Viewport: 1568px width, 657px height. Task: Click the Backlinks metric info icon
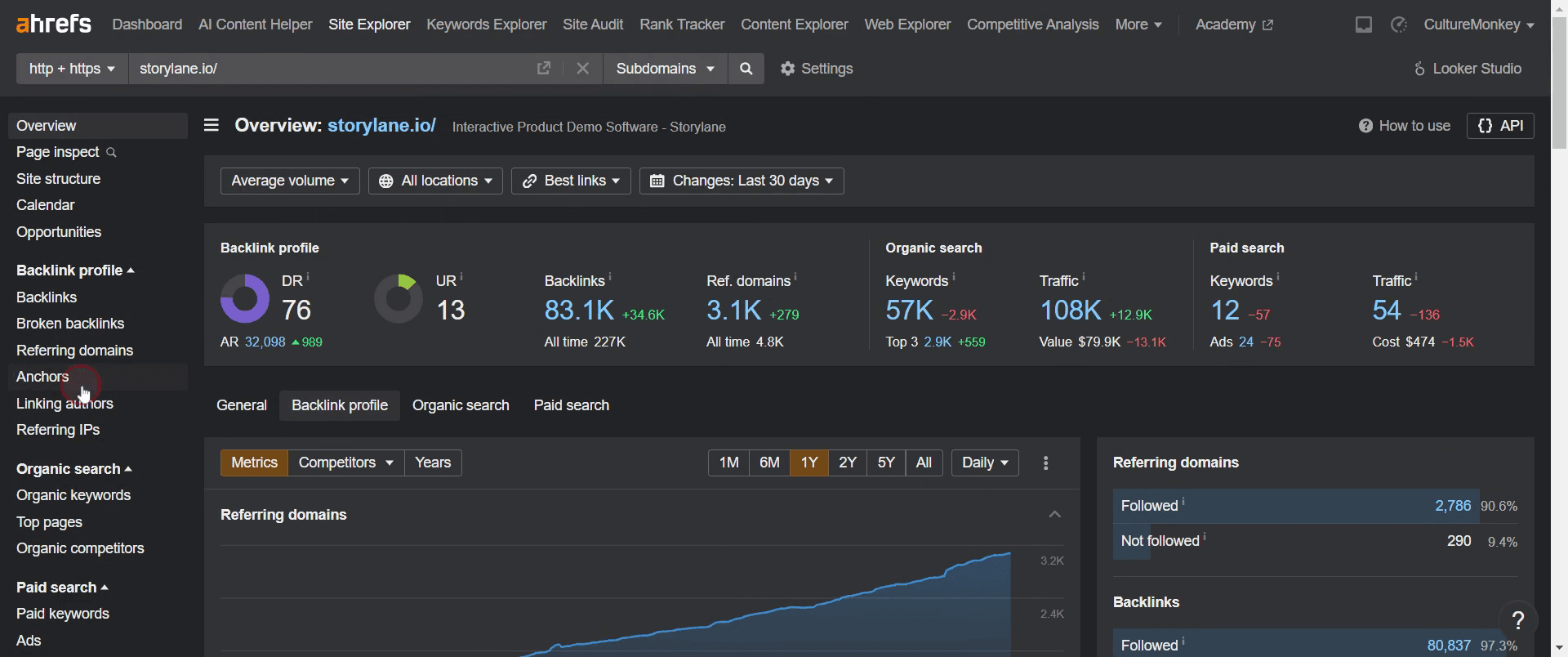(x=610, y=276)
